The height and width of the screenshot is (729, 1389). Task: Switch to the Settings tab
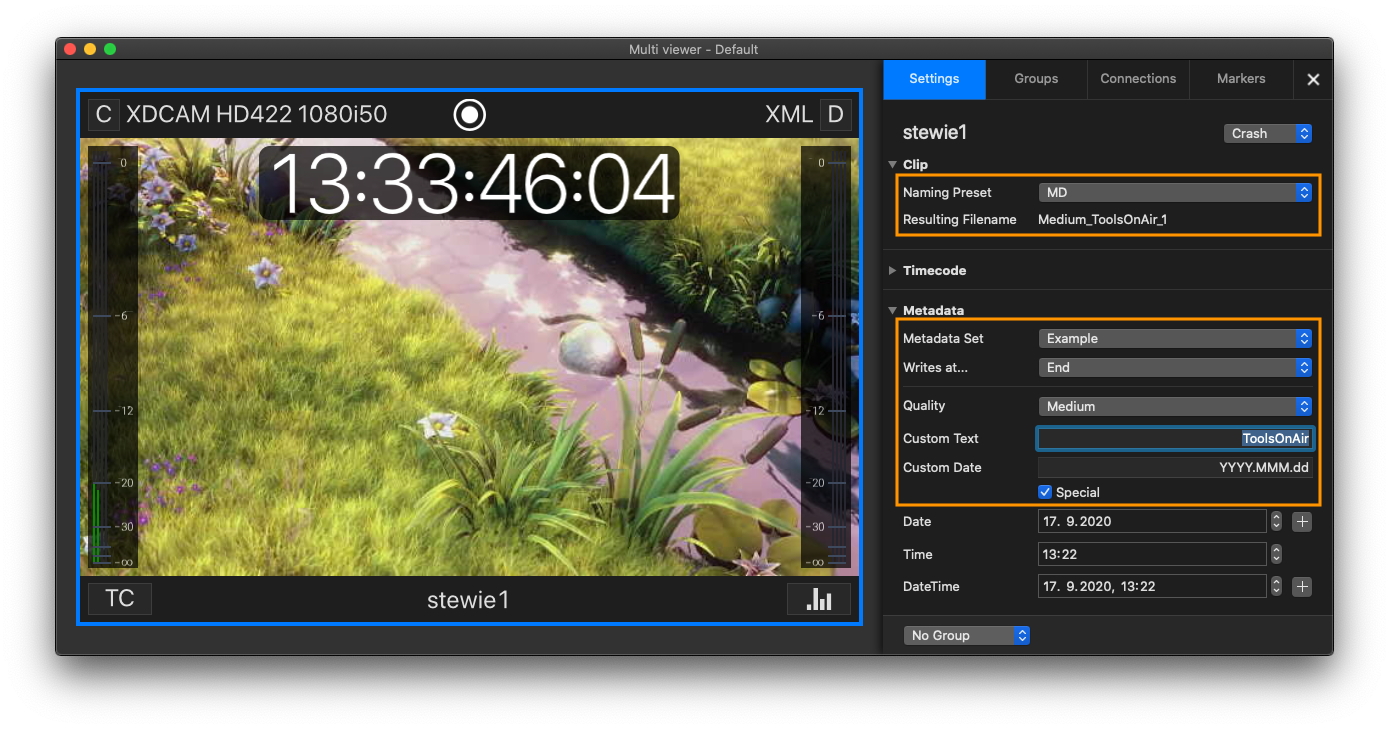pos(934,79)
